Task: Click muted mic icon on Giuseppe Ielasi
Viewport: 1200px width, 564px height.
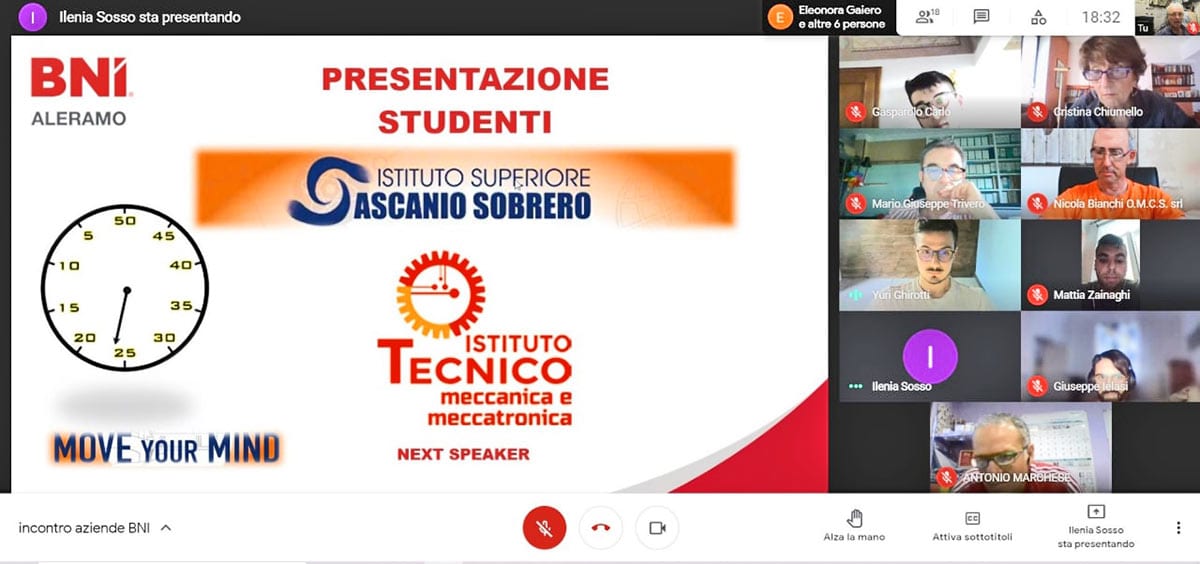Action: click(1037, 386)
